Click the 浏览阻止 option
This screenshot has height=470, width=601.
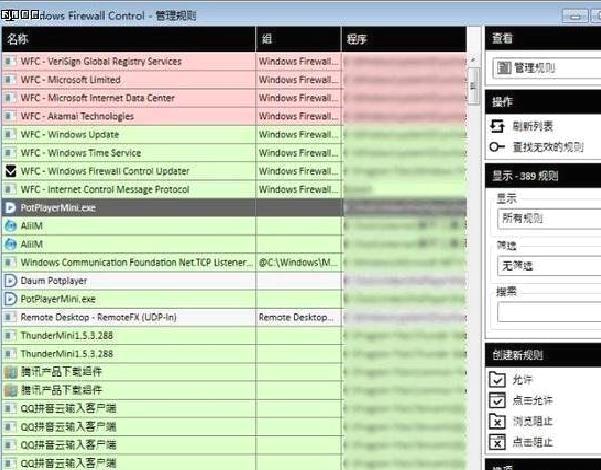click(x=533, y=421)
